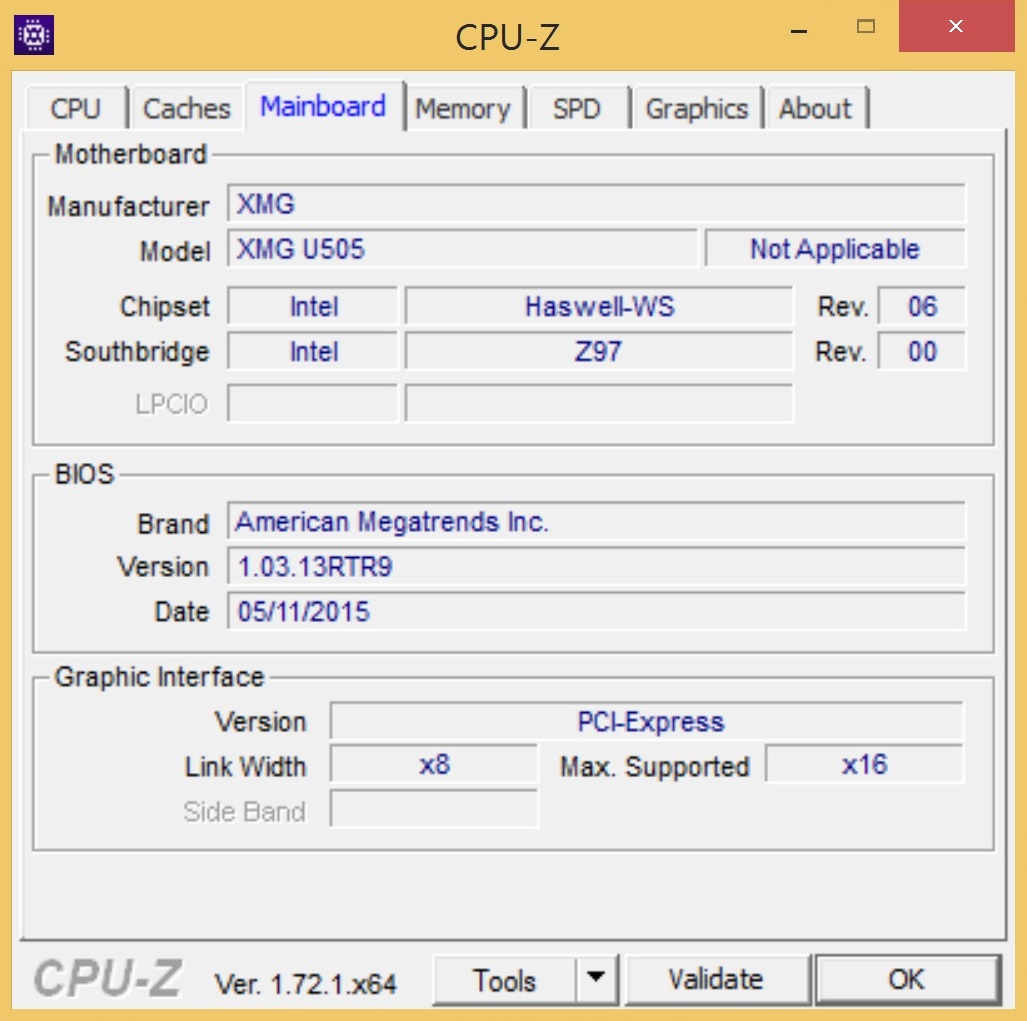The width and height of the screenshot is (1027, 1021).
Task: Click the Validate button
Action: coord(716,980)
